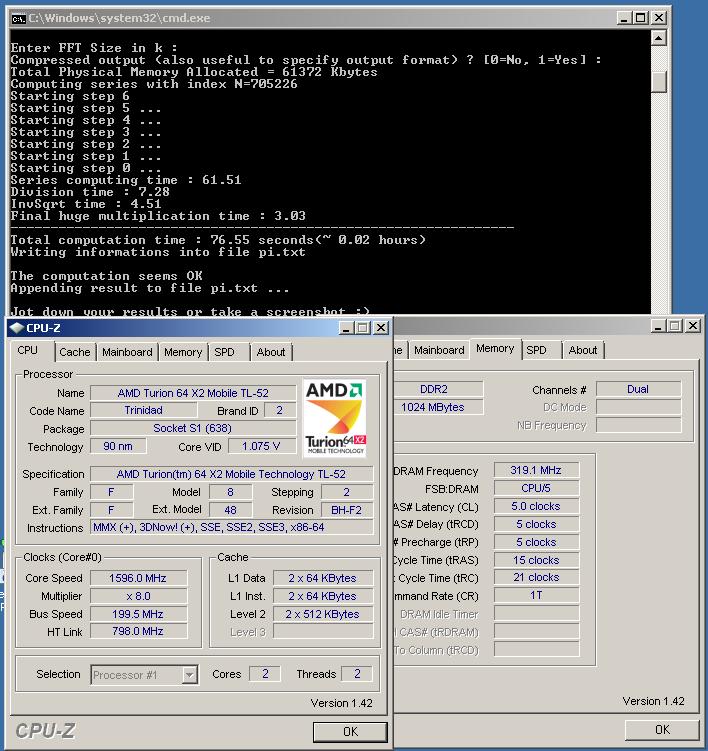Minimize the rear CPU-Z Memory window
The height and width of the screenshot is (751, 708).
(x=658, y=326)
